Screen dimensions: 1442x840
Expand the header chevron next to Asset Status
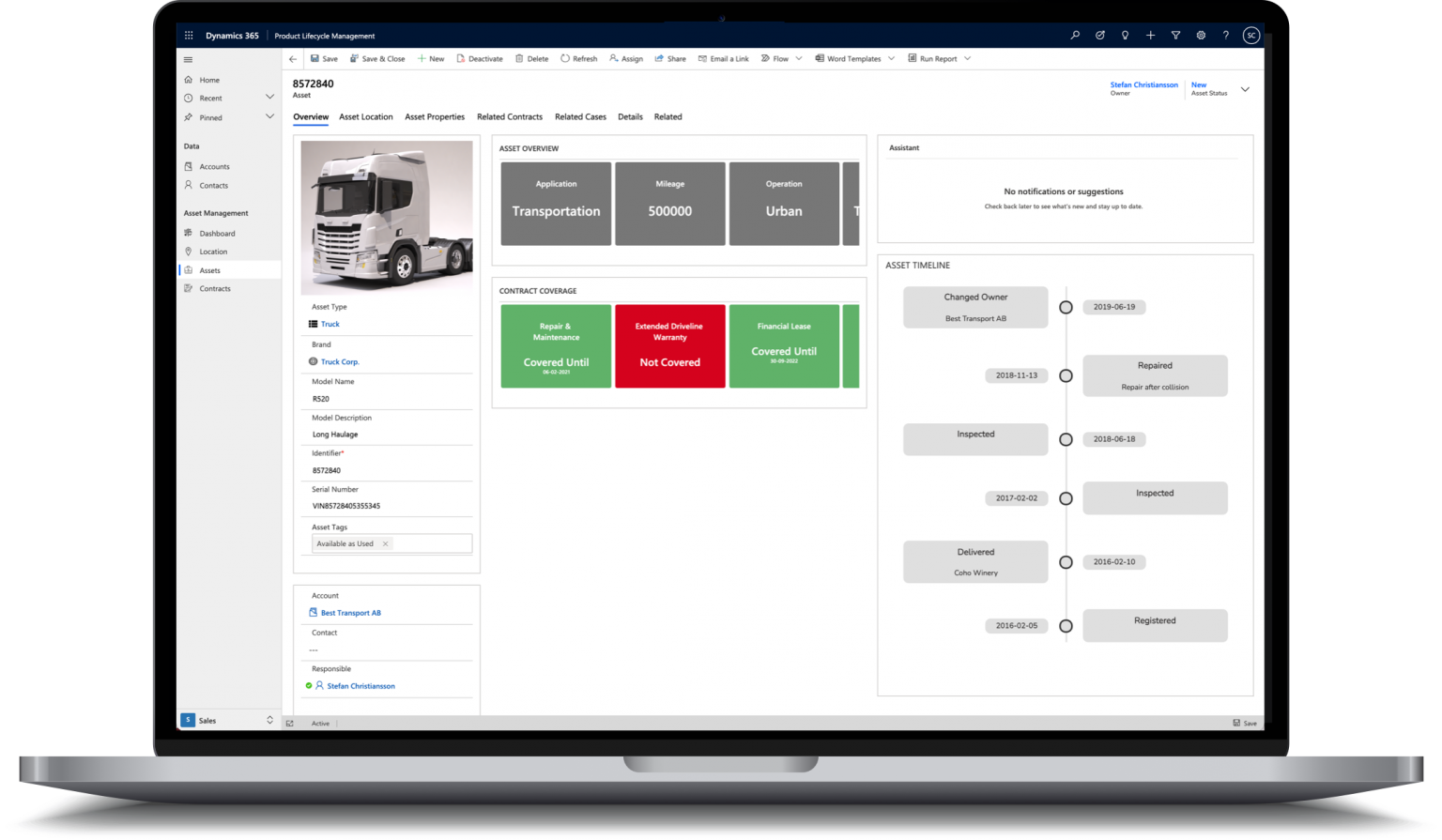tap(1245, 89)
